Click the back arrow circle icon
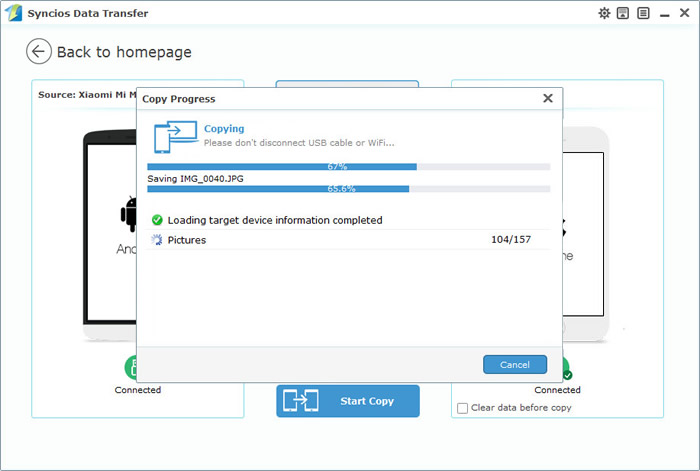 pos(39,51)
